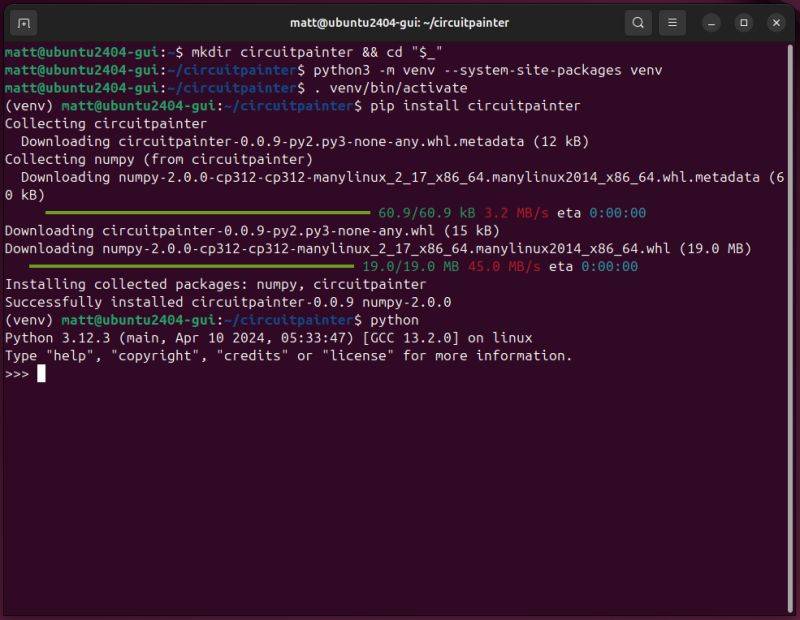Click the blinking block cursor

click(x=40, y=373)
